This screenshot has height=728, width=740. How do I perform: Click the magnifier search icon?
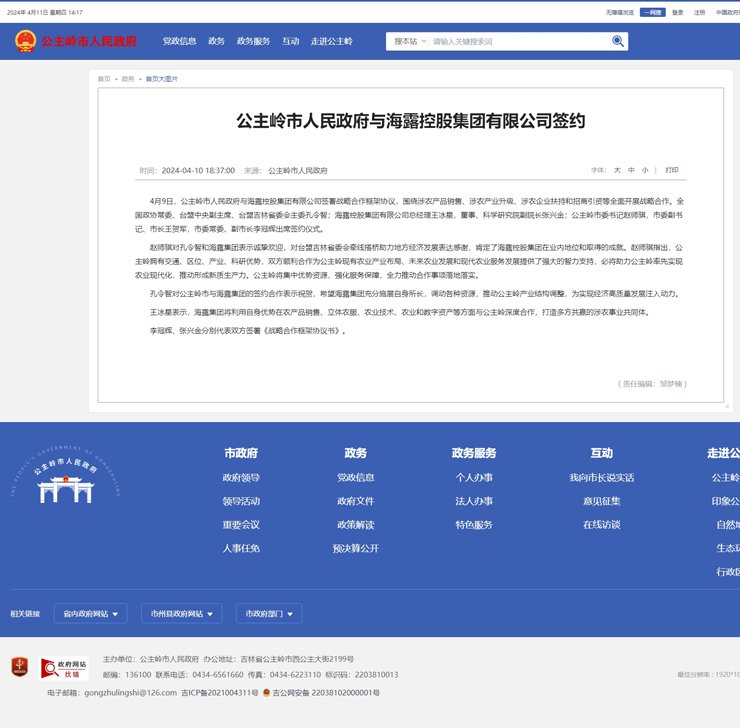[618, 42]
